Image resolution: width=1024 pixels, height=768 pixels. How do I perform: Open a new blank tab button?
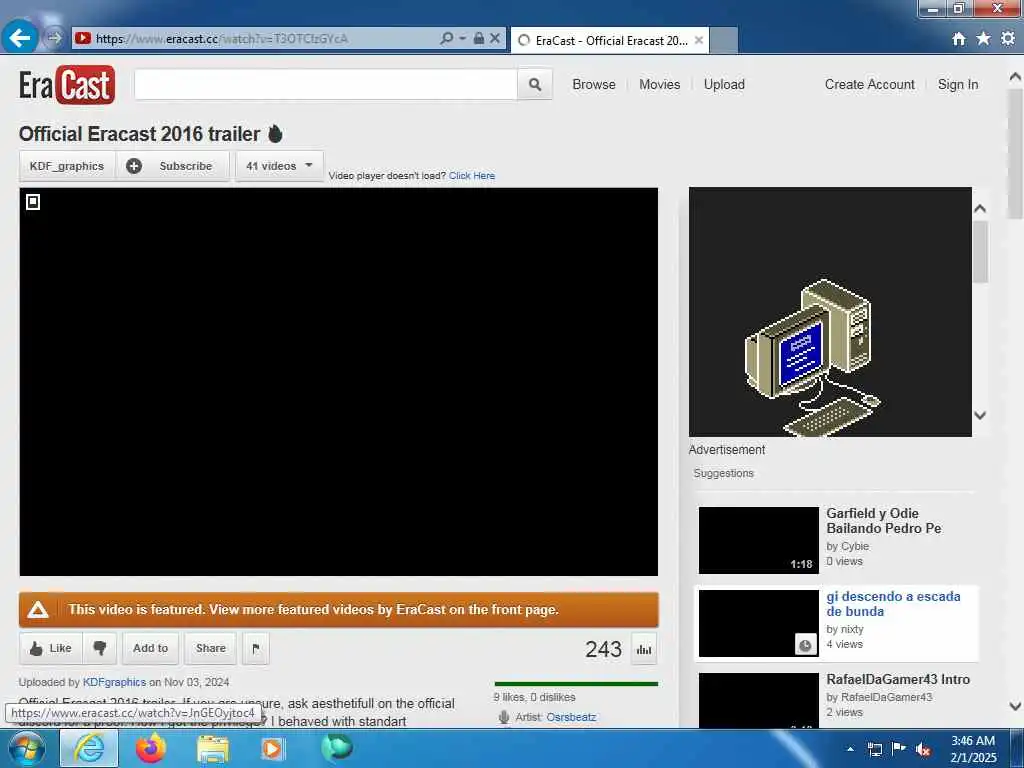tap(724, 40)
